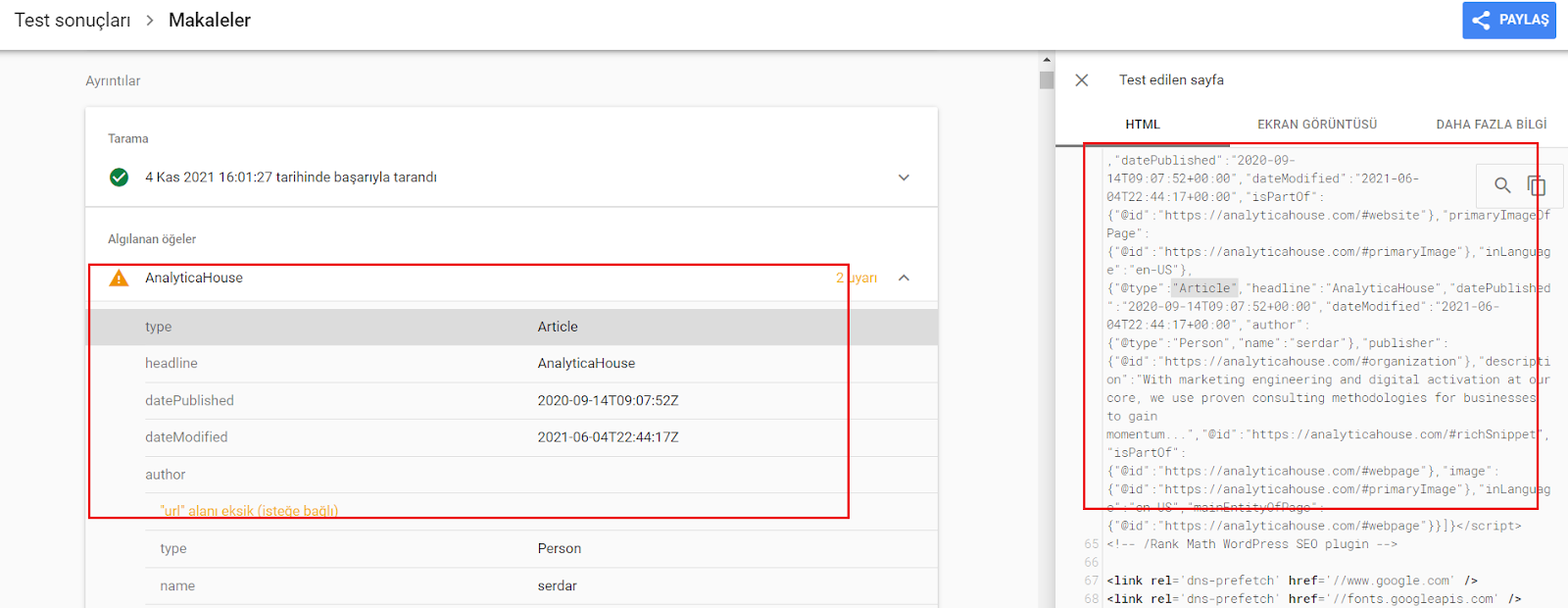Click the 2 uyarı warning count
The width and height of the screenshot is (1568, 608).
(857, 279)
